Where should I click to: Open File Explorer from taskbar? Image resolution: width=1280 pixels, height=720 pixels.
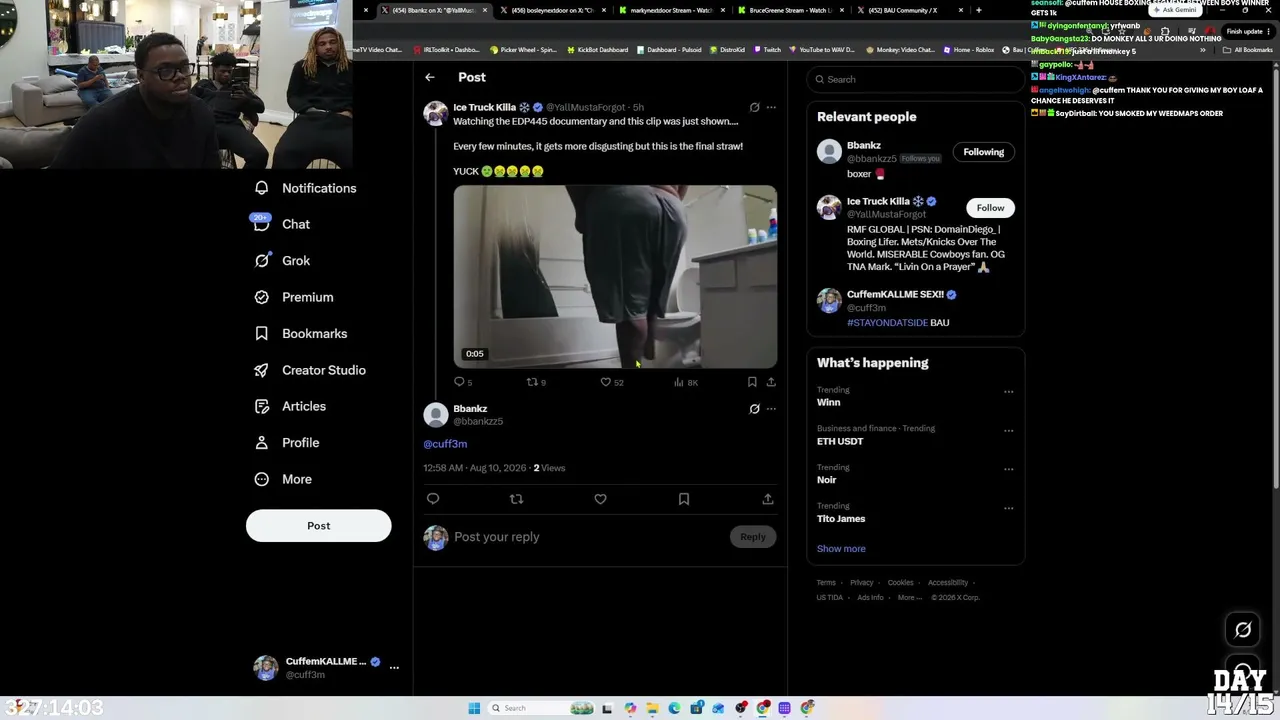(652, 708)
